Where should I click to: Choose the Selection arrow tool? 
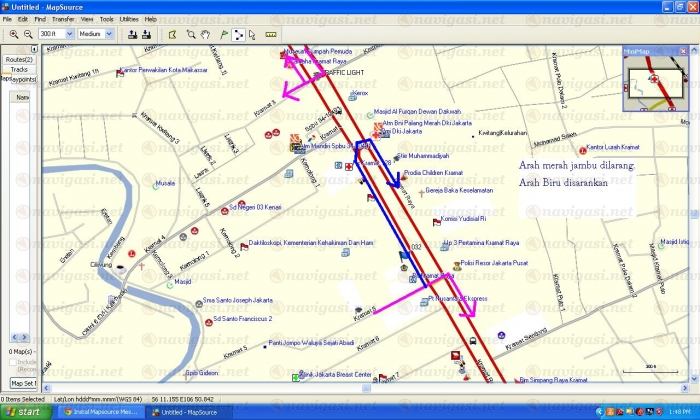[x=252, y=34]
